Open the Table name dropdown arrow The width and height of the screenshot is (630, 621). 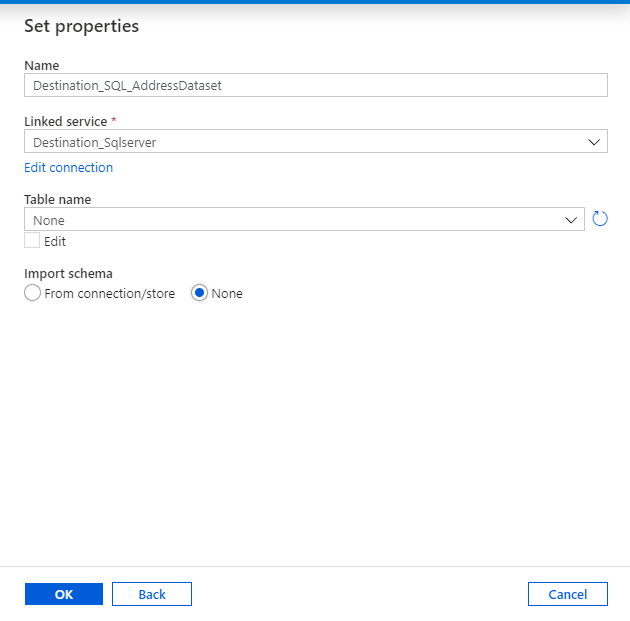pos(571,220)
